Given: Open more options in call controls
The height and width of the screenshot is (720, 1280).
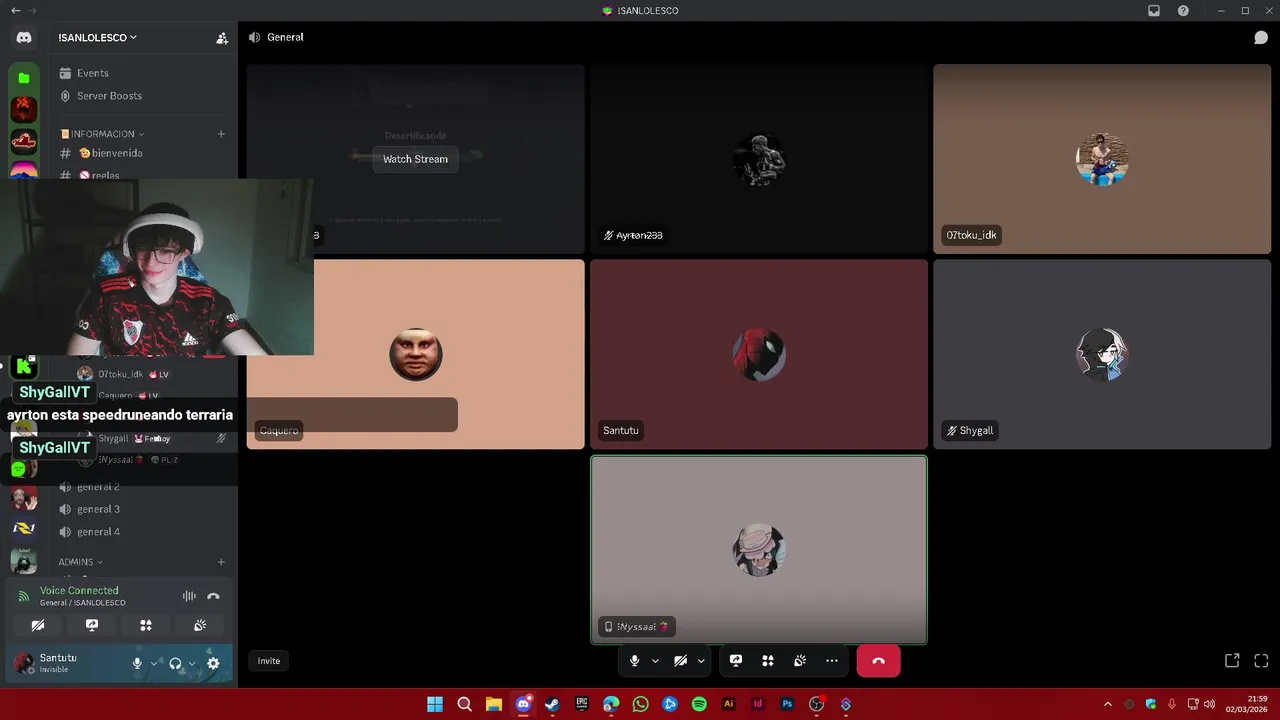Looking at the screenshot, I should (832, 661).
